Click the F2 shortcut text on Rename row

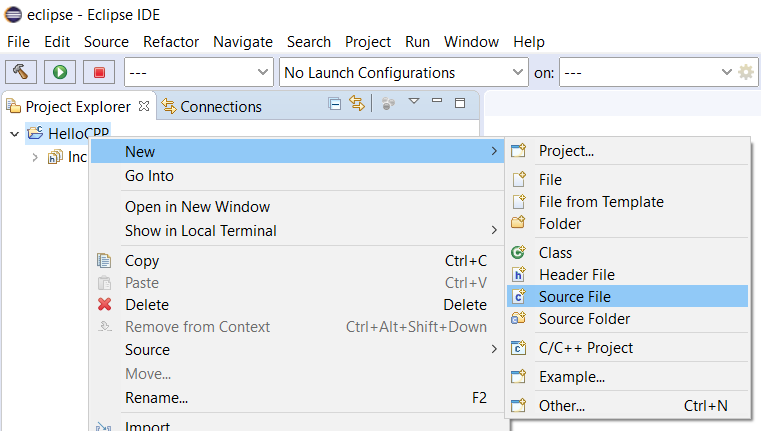480,398
